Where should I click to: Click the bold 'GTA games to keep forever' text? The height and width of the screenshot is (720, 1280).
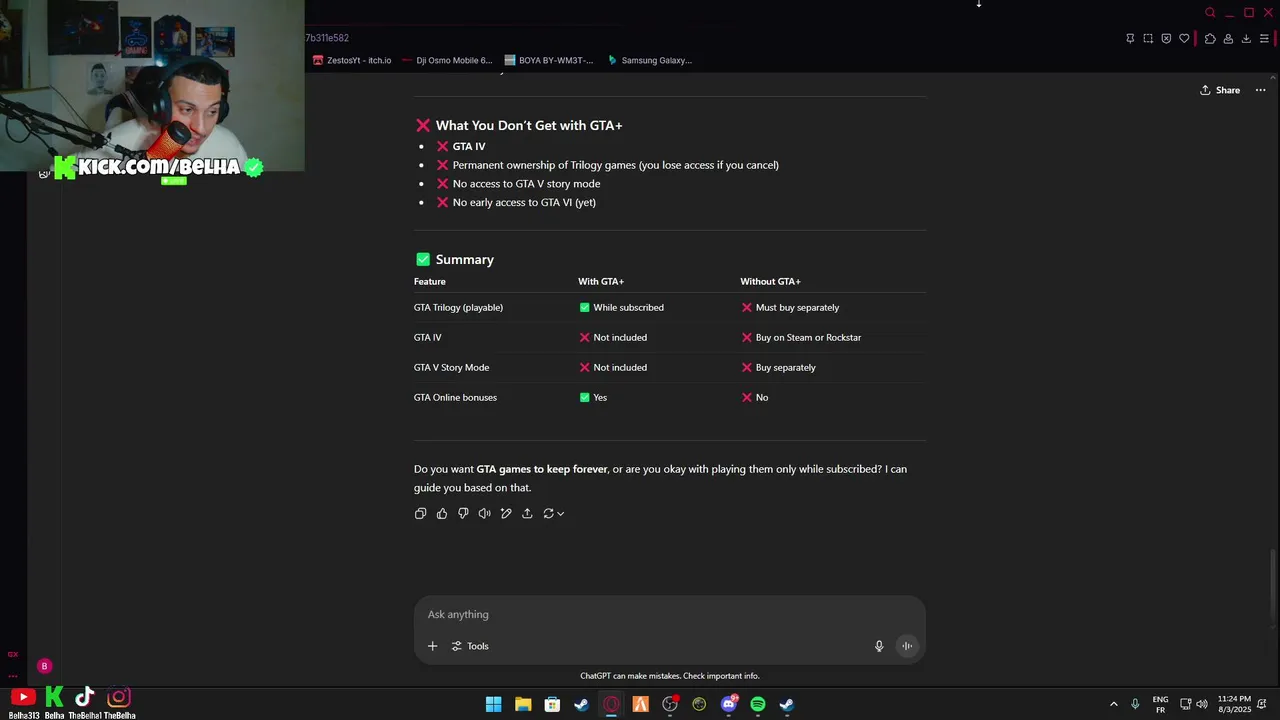542,469
